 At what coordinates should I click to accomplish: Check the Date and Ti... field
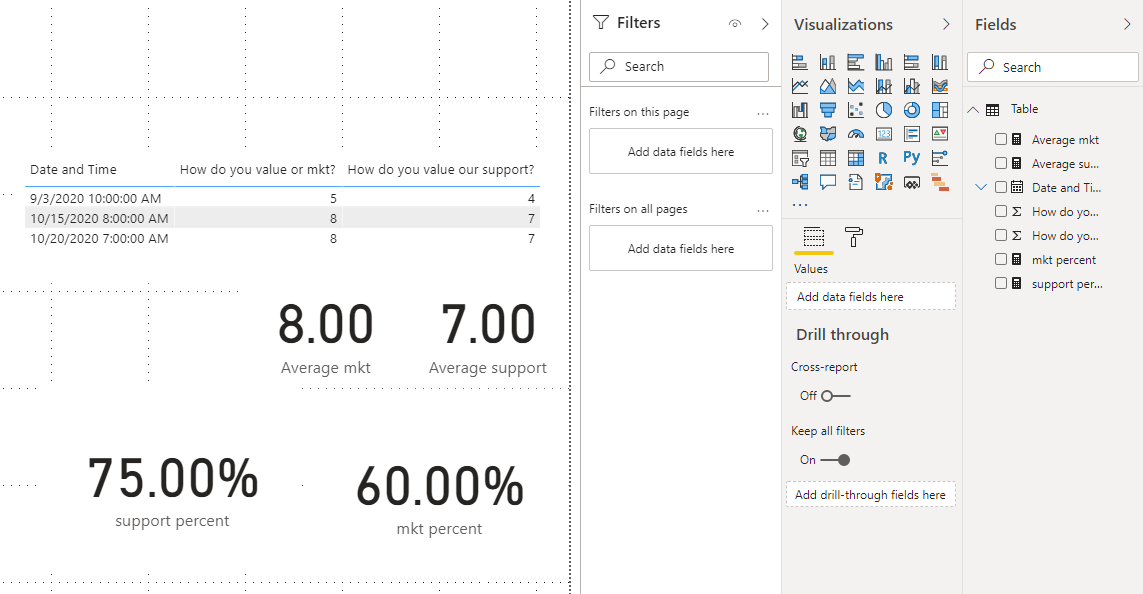(1001, 187)
